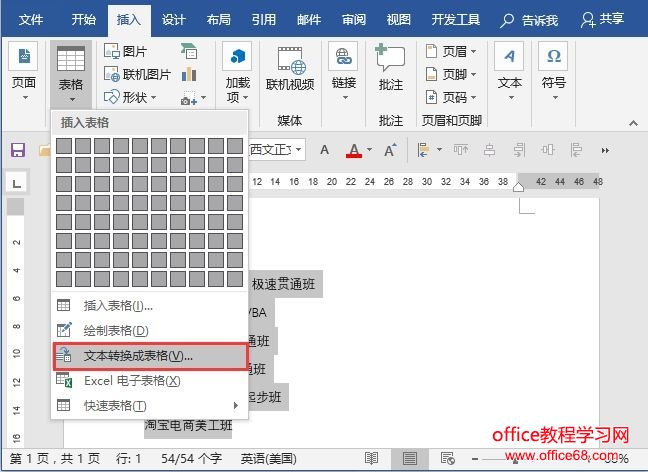Click word count 54/54 个字
Viewport: 648px width, 472px height.
point(191,458)
